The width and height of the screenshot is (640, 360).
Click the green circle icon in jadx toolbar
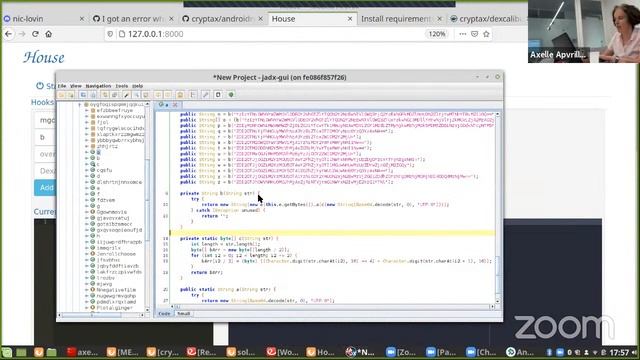coord(231,95)
